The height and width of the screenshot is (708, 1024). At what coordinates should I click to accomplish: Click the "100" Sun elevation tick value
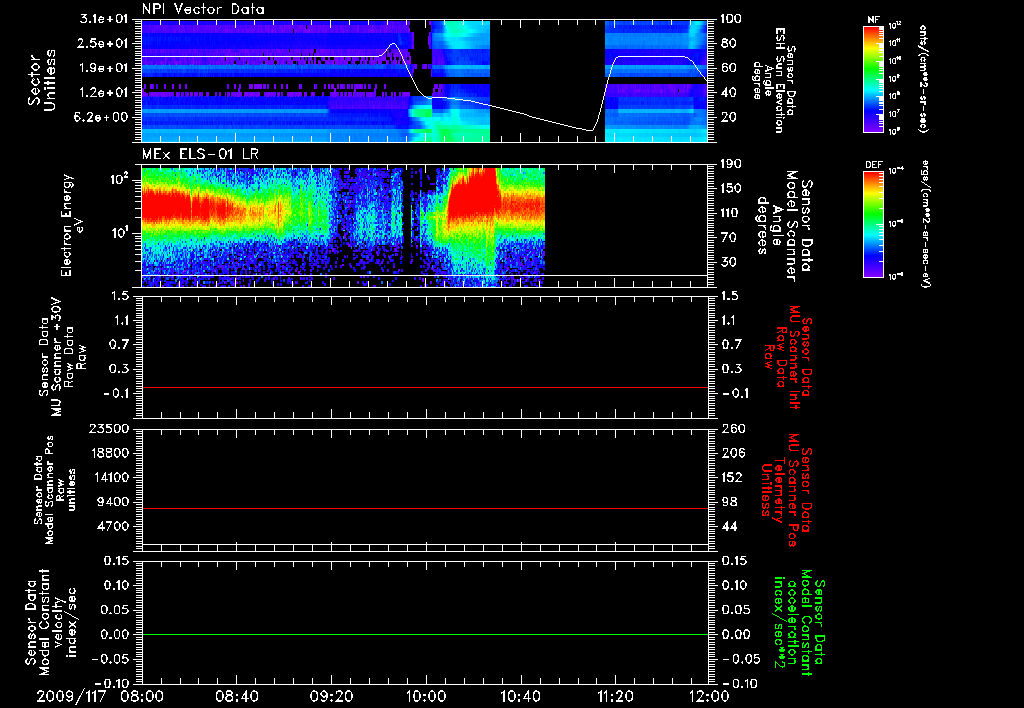coord(732,19)
